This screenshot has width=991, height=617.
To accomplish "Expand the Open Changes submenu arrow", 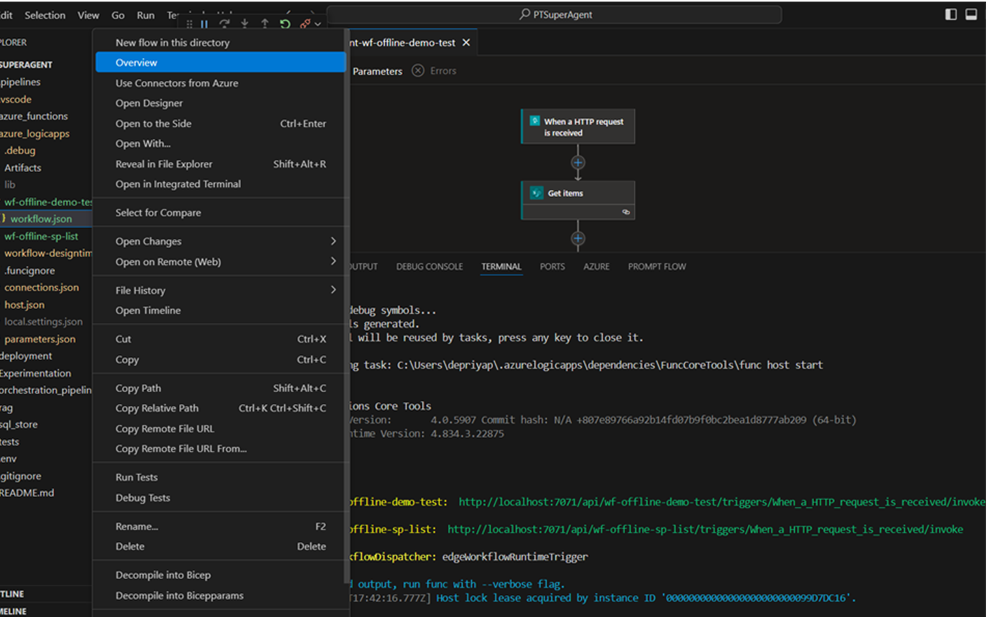I will pos(333,241).
